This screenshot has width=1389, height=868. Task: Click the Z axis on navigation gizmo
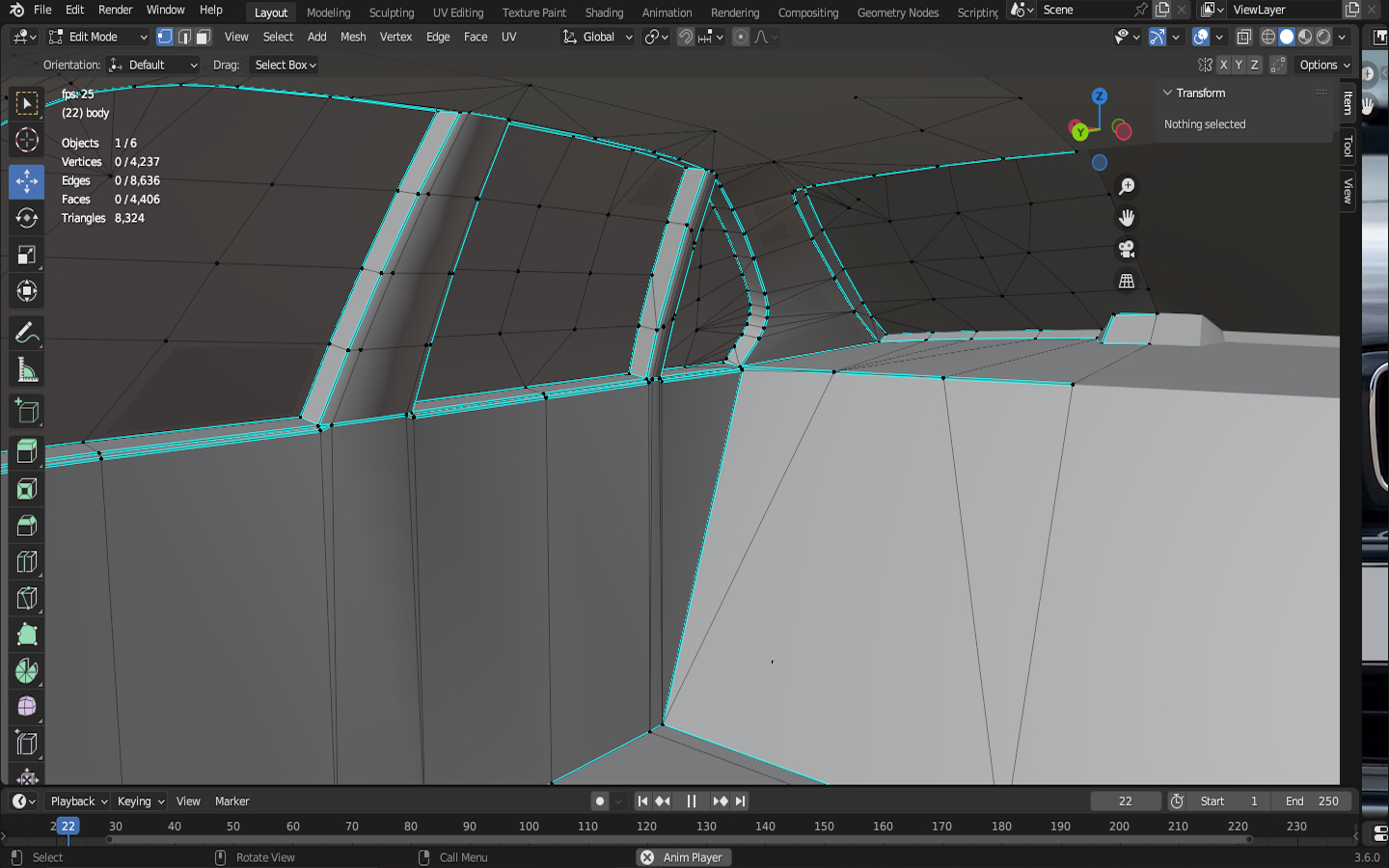pos(1099,96)
